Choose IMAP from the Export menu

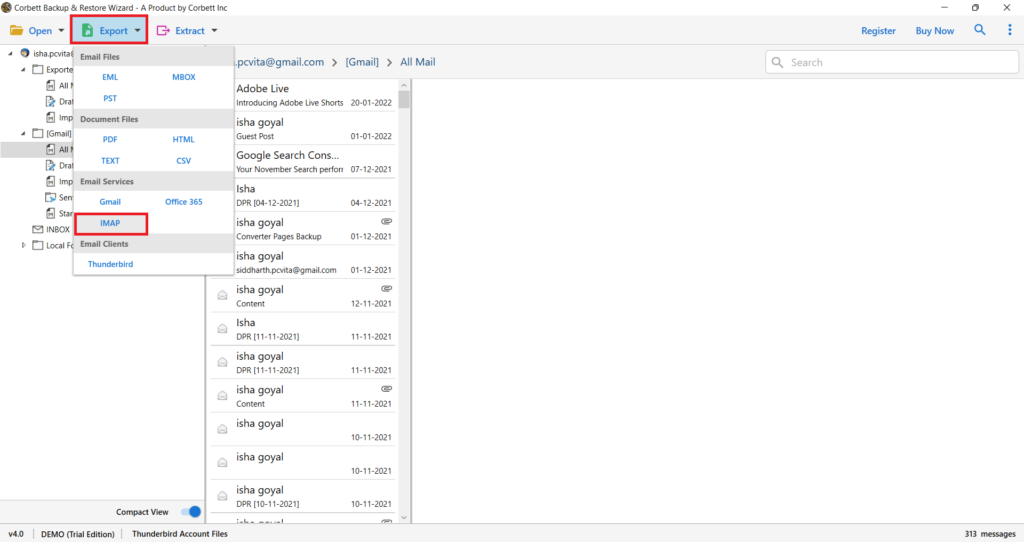click(110, 223)
